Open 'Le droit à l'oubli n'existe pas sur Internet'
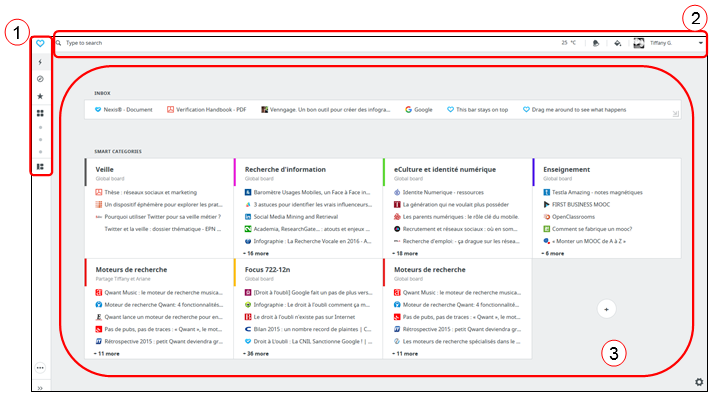 click(300, 317)
